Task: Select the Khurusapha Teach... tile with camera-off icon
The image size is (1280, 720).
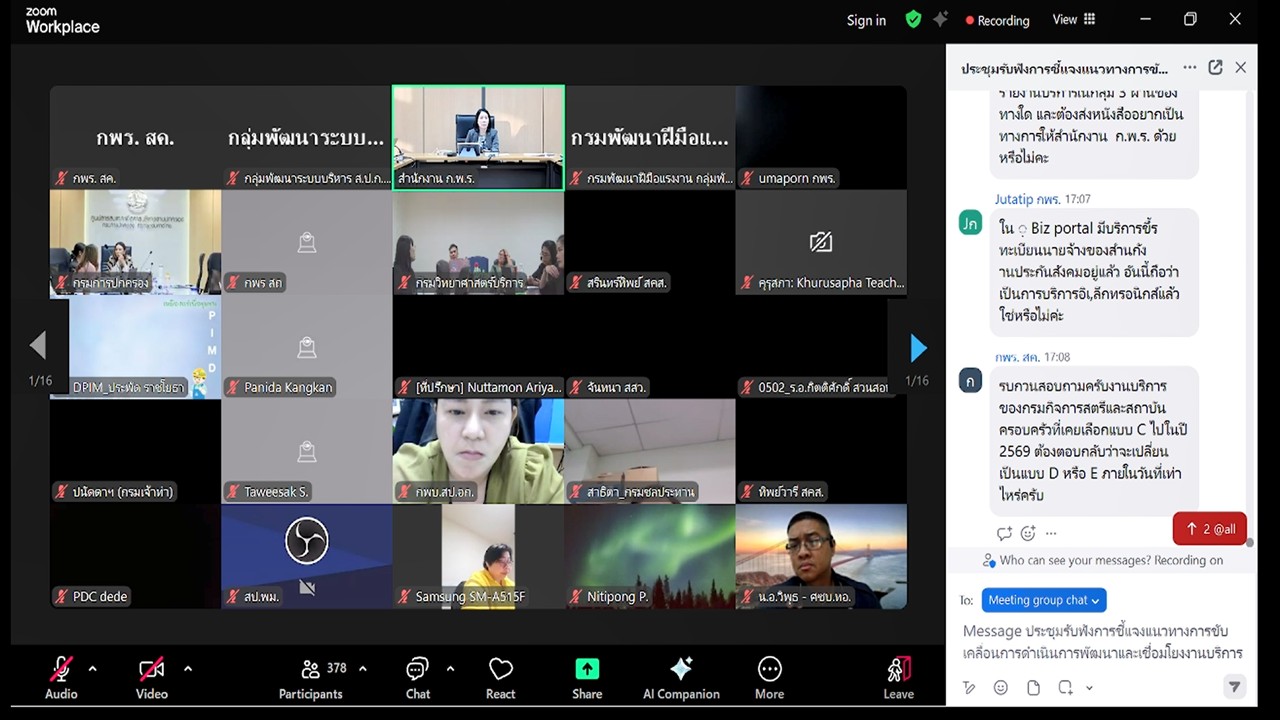Action: tap(821, 242)
